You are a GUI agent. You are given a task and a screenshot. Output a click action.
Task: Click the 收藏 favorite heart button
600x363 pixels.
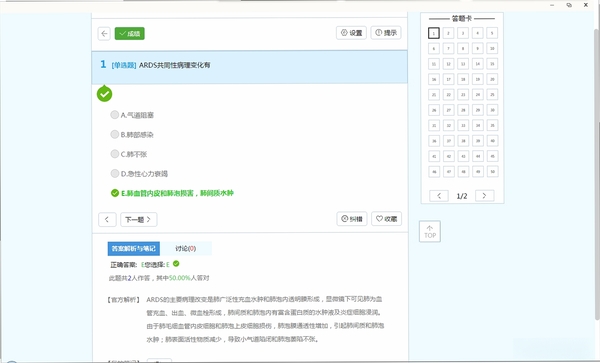(386, 219)
